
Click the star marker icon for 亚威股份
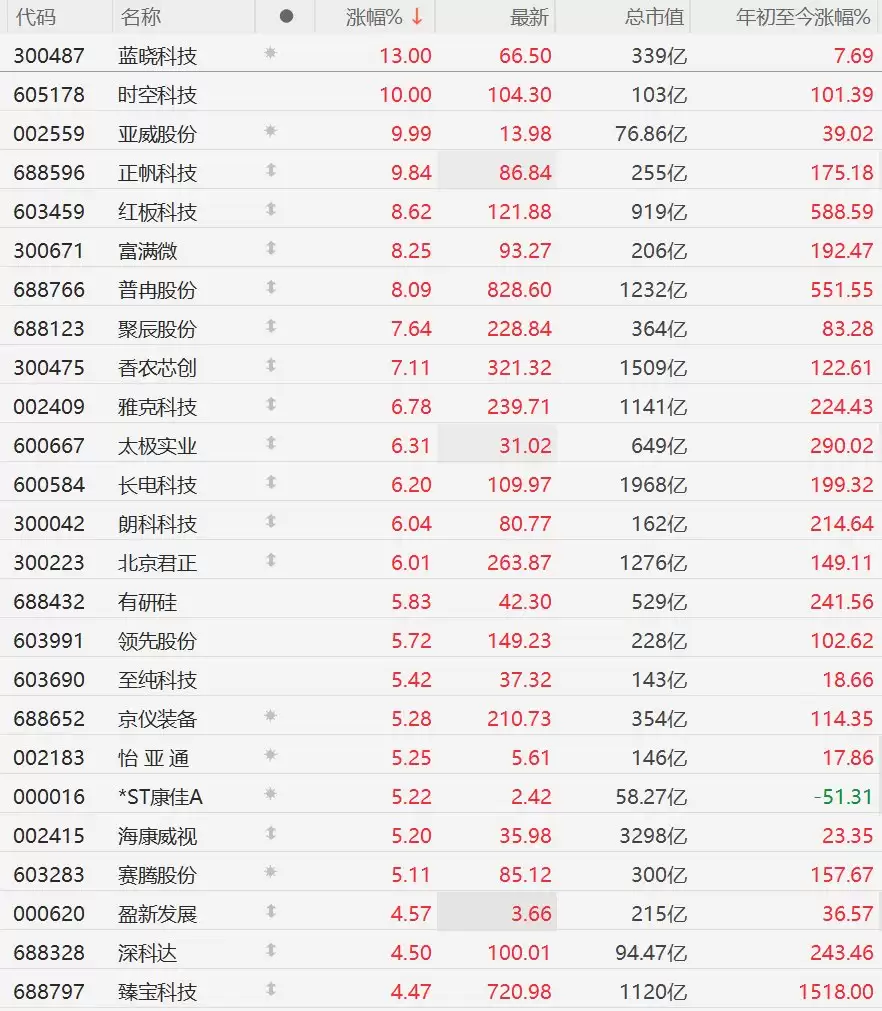tap(271, 131)
